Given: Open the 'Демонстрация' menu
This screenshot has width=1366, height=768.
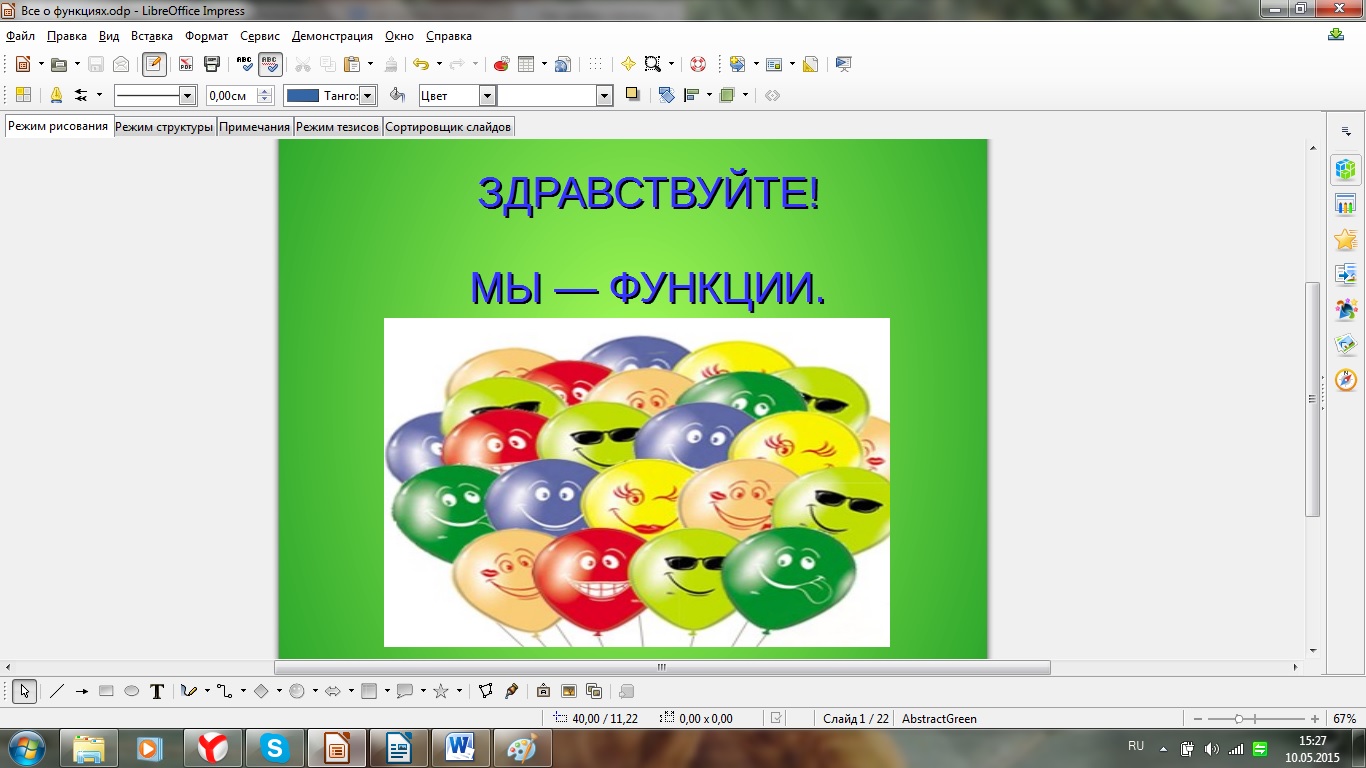Looking at the screenshot, I should click(332, 36).
